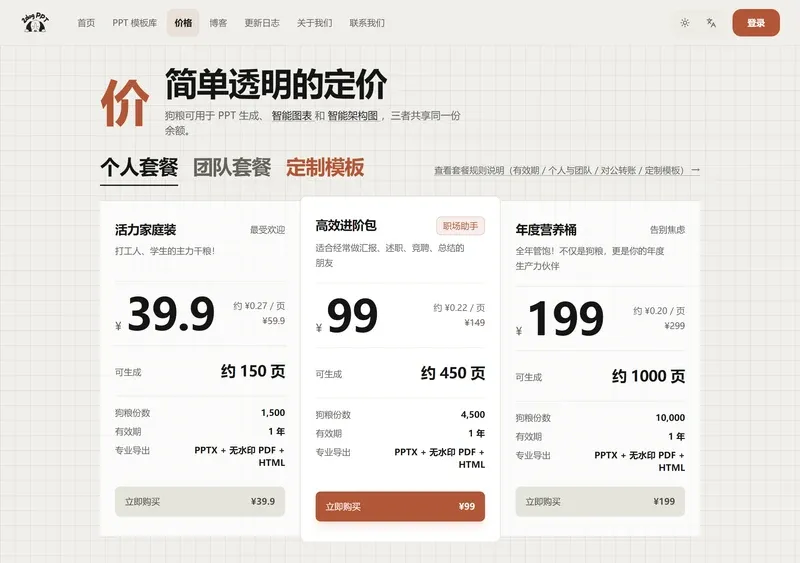Screen dimensions: 800x563
Task: Buy 年度营养桶 for ¥199
Action: [x=600, y=502]
